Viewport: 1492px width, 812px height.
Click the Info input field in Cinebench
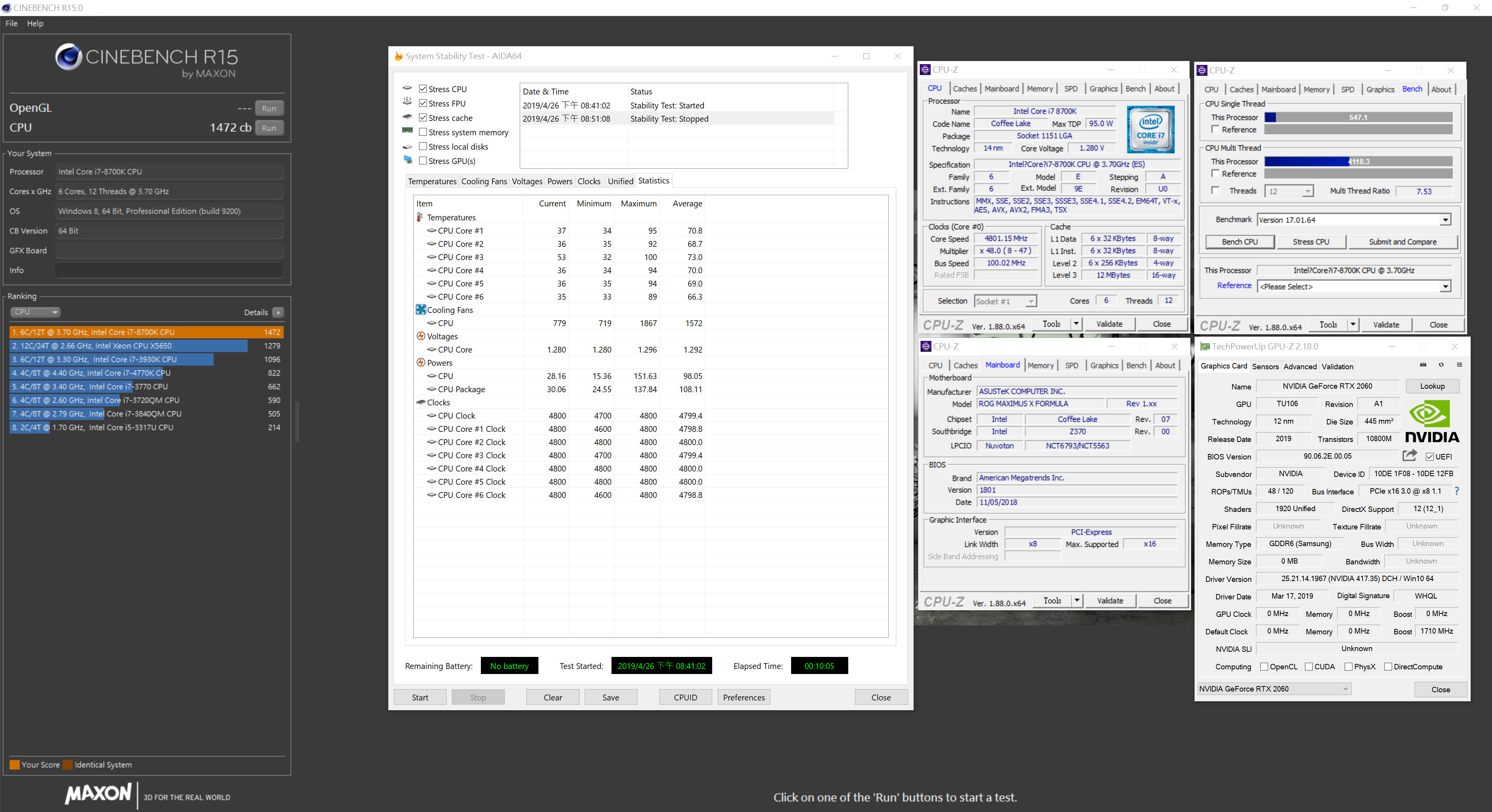169,271
